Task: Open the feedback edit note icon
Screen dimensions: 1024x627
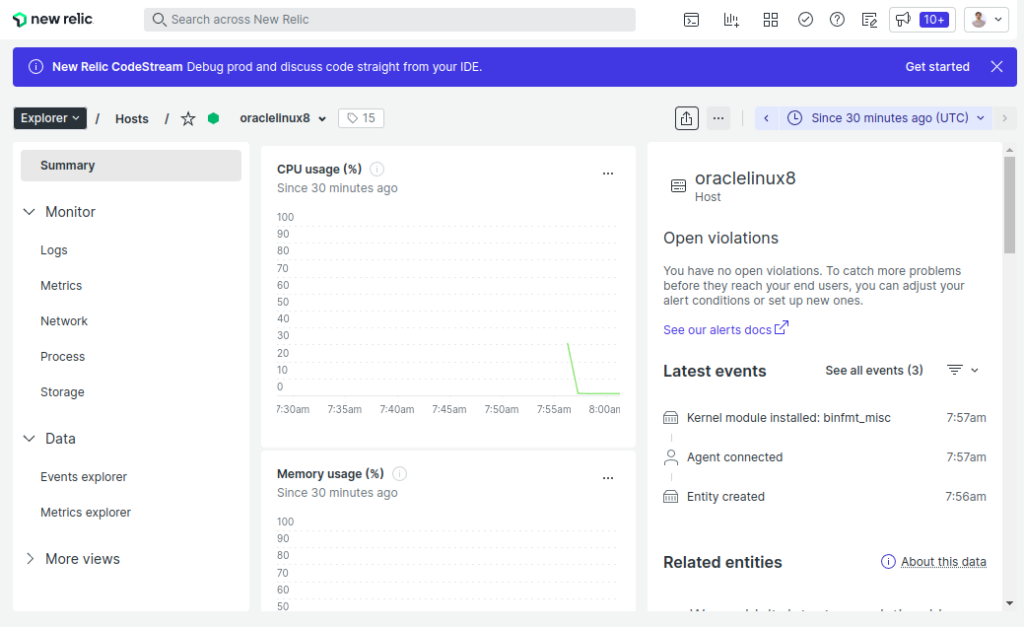Action: pyautogui.click(x=869, y=20)
